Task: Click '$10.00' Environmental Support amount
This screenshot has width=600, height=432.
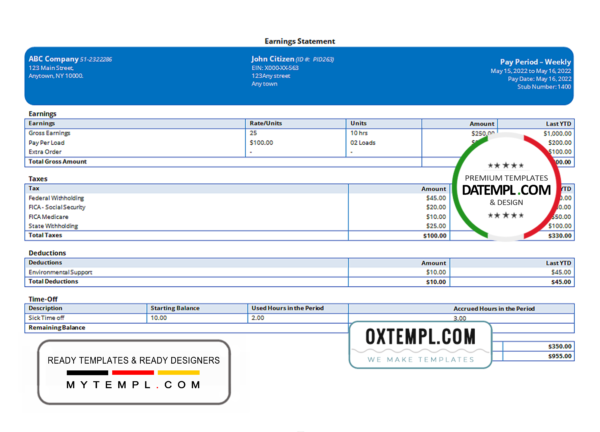Action: coord(436,272)
